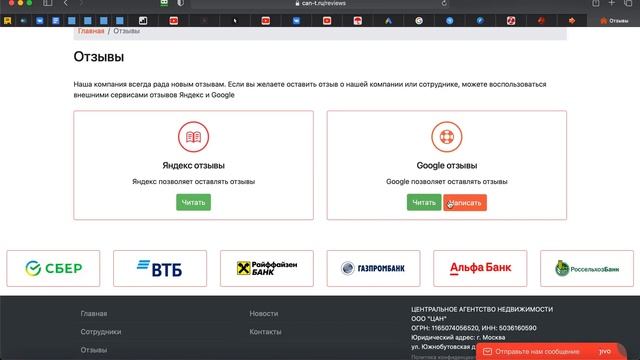Open the Главная breadcrumb link
Image resolution: width=640 pixels, height=360 pixels.
(91, 31)
